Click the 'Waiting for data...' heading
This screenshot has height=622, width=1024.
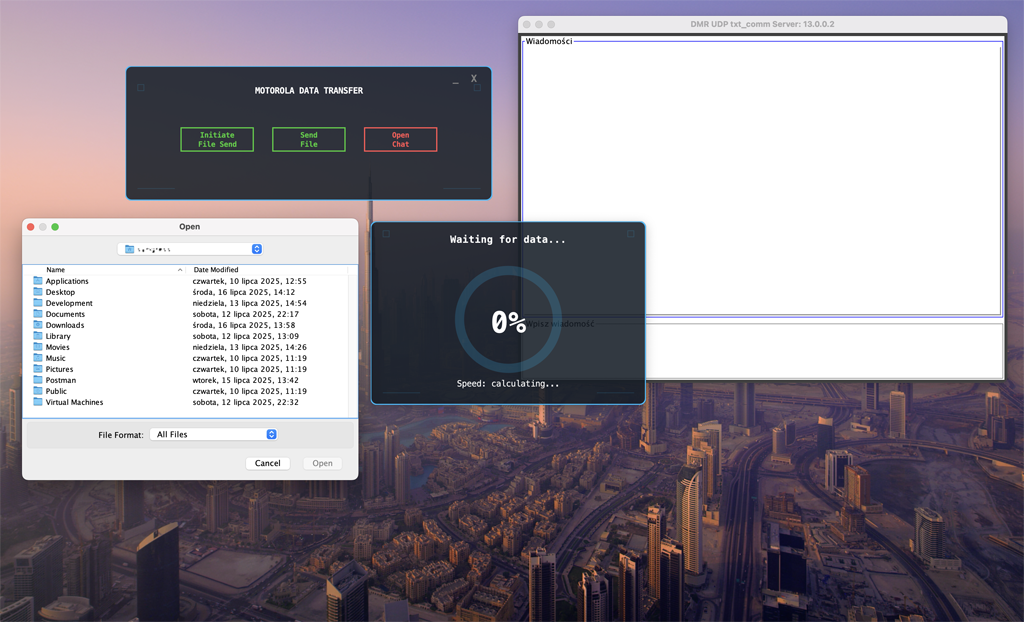(507, 240)
